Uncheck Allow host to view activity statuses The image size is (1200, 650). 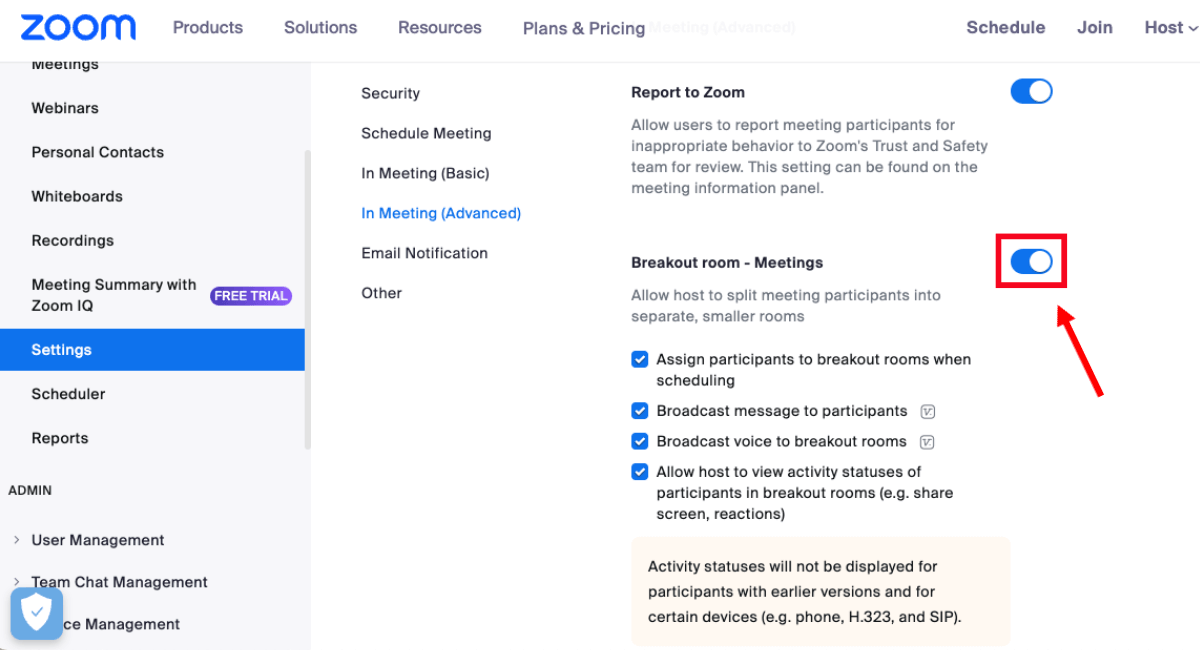point(640,471)
